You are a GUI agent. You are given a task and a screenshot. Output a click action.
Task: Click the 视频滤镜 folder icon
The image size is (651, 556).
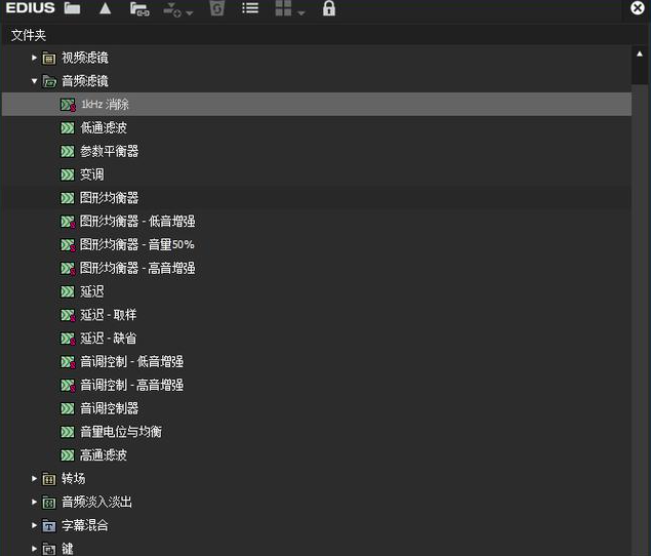(x=49, y=59)
